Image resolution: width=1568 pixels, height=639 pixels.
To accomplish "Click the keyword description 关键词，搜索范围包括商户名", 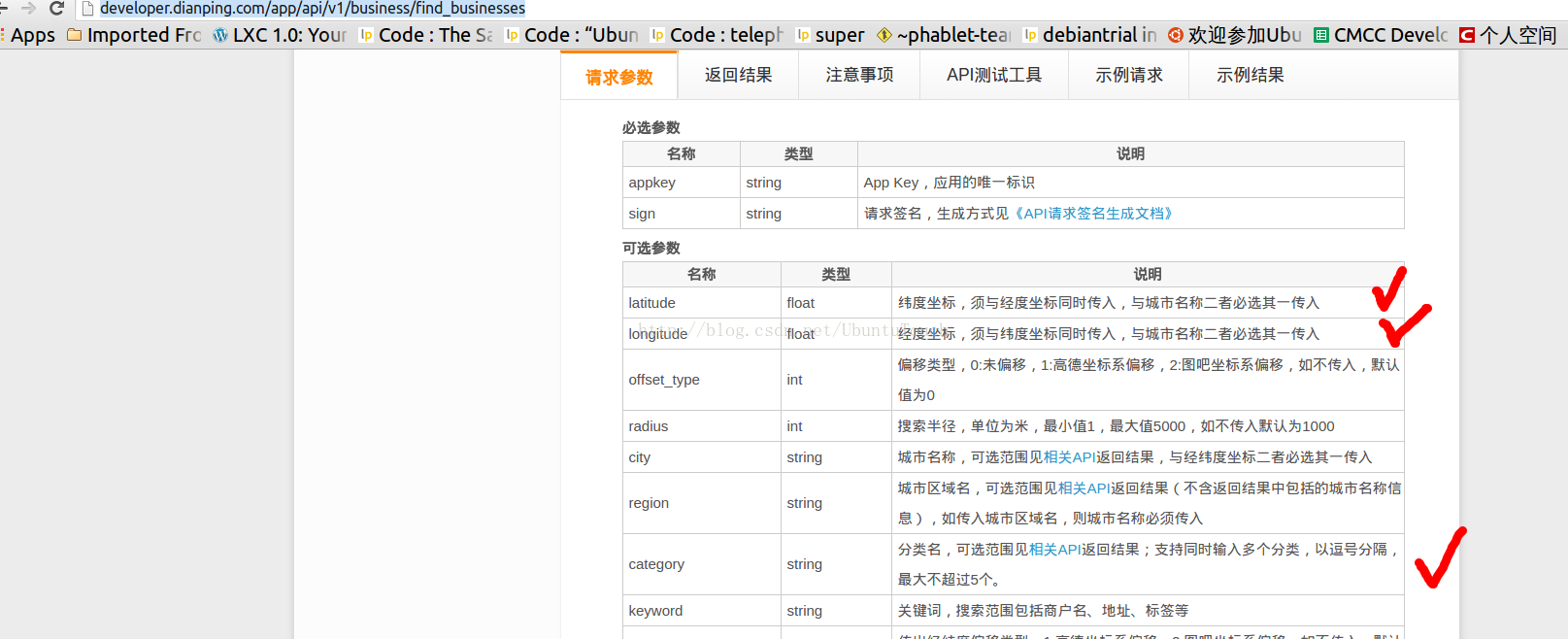I will 1043,611.
